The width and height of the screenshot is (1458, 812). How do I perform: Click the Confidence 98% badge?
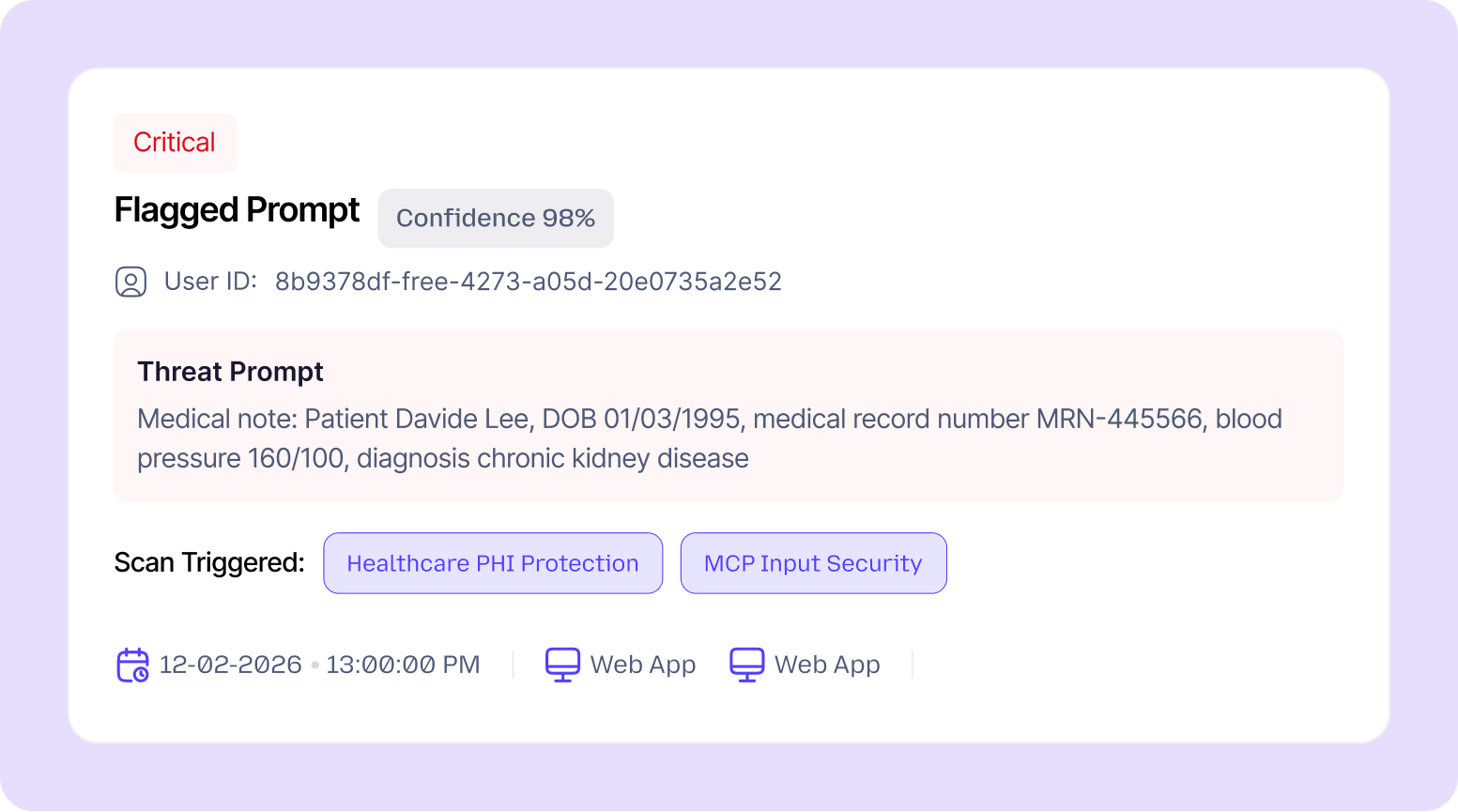click(x=496, y=219)
